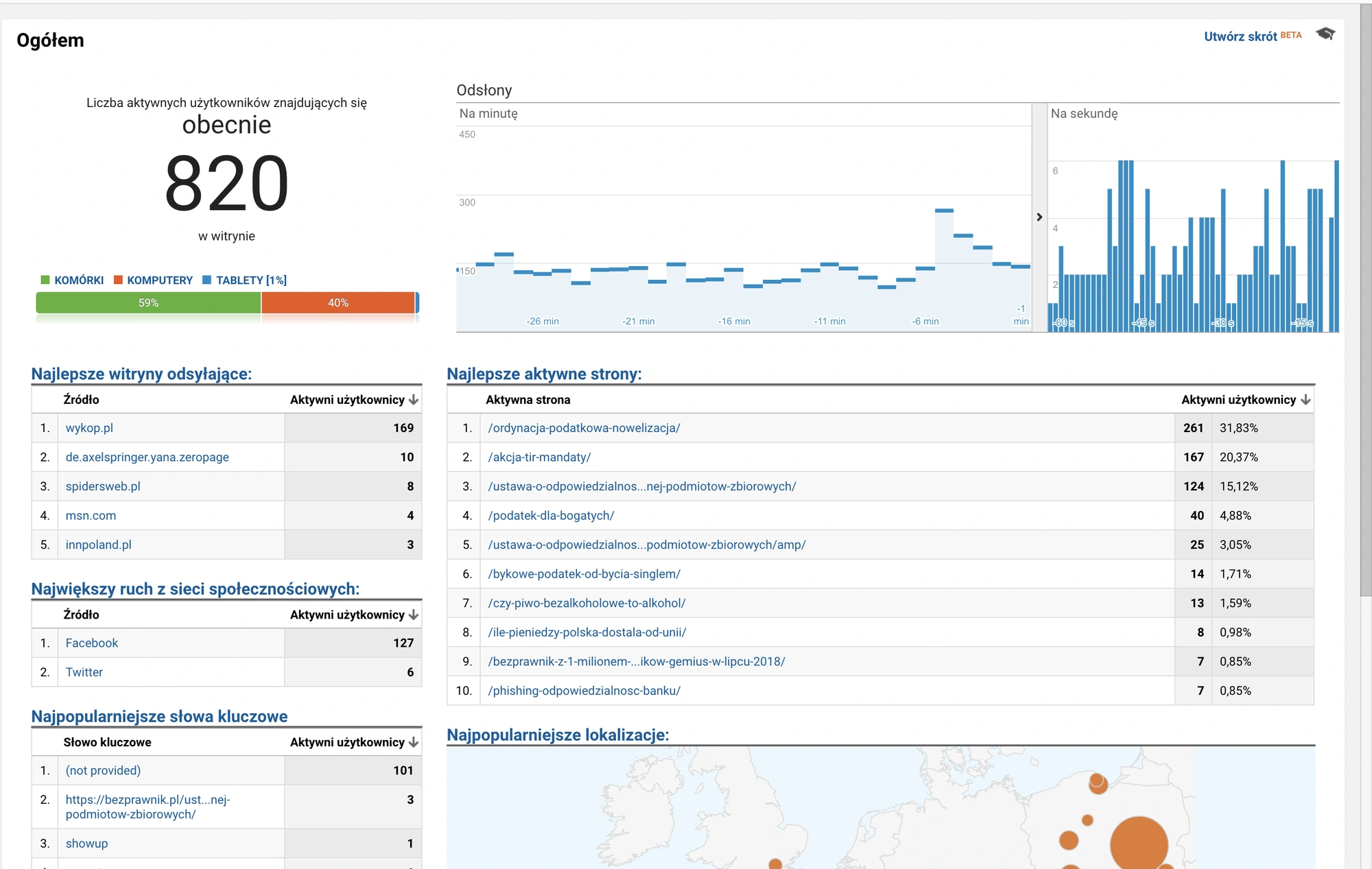Click the green Komórki legend square
1372x869 pixels.
(x=45, y=280)
